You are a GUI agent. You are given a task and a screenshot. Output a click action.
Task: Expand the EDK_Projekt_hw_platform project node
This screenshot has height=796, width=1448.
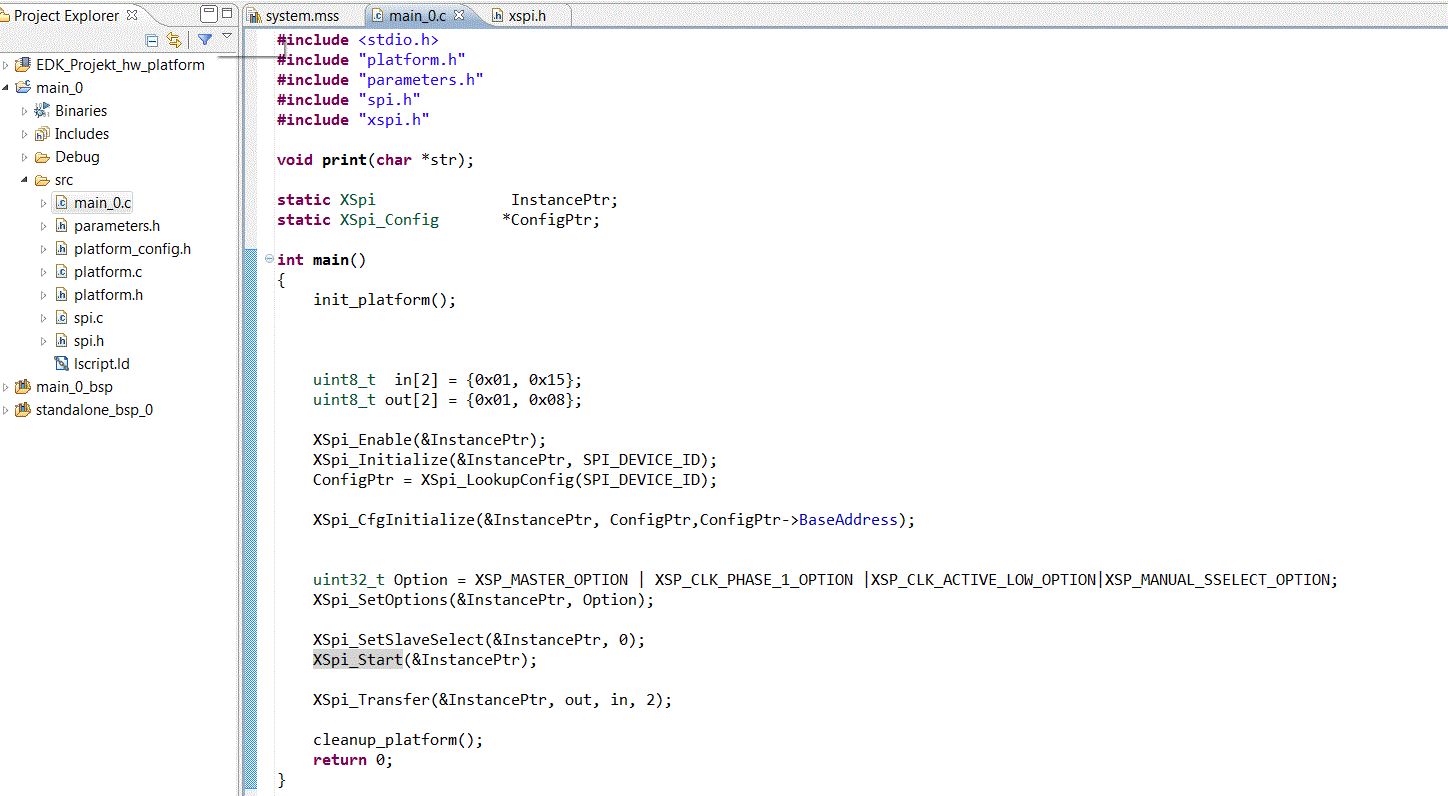point(6,65)
